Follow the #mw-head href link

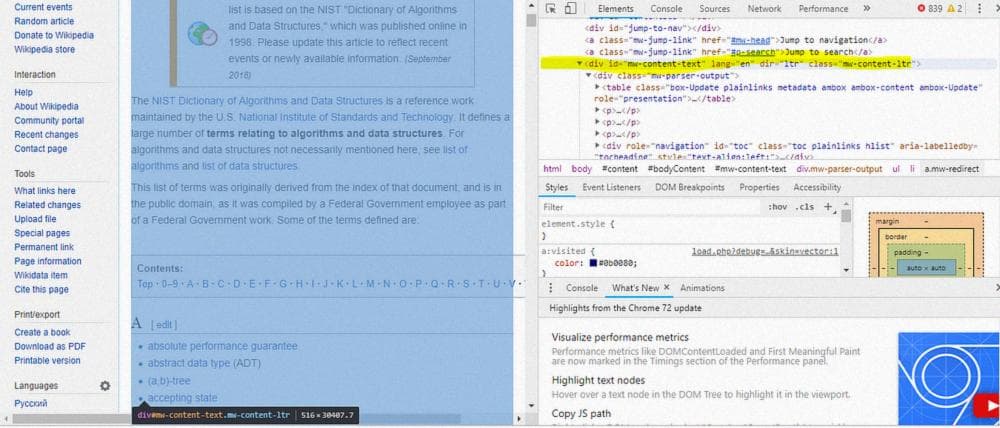(x=753, y=40)
